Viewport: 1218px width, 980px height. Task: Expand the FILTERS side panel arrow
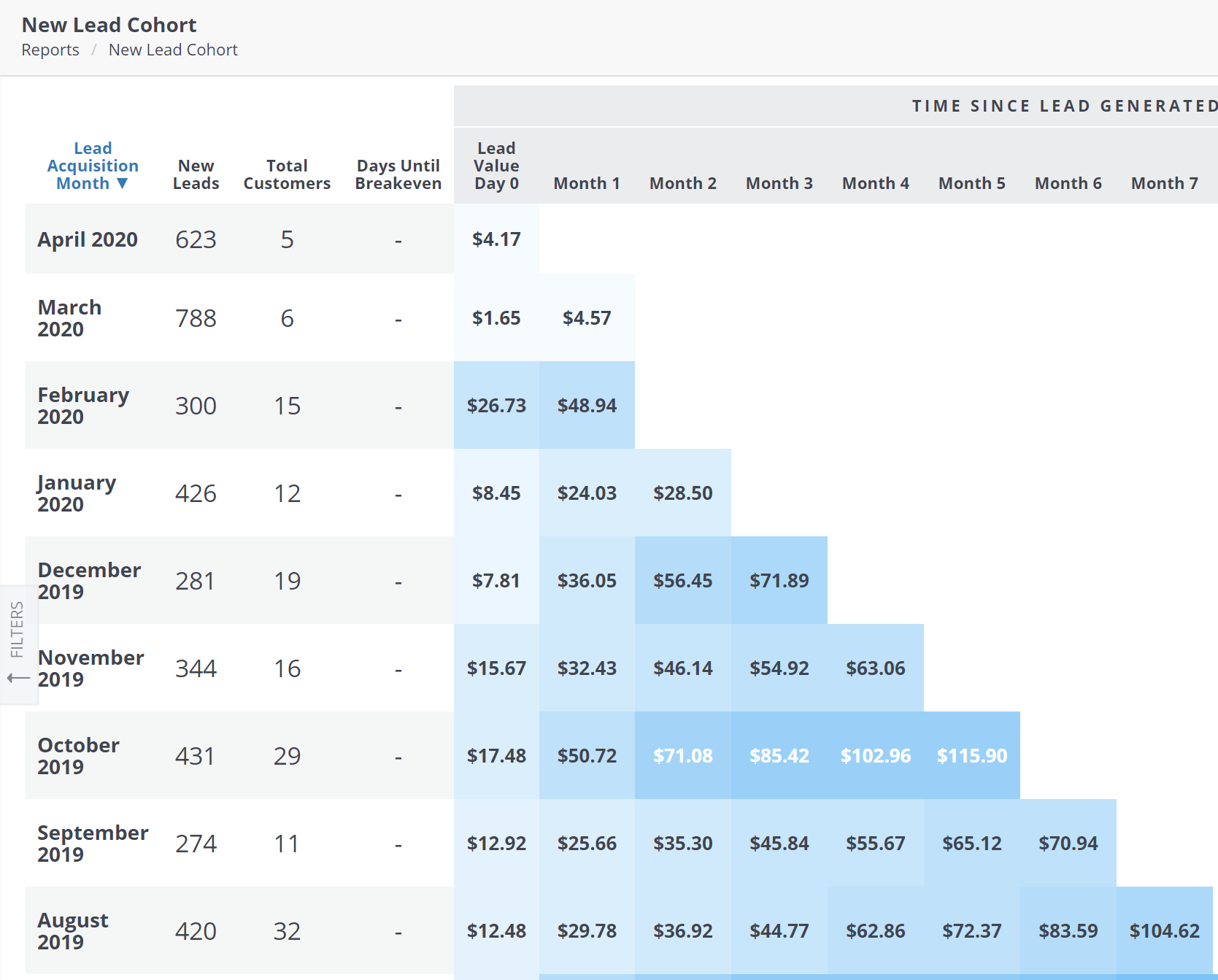[x=18, y=679]
